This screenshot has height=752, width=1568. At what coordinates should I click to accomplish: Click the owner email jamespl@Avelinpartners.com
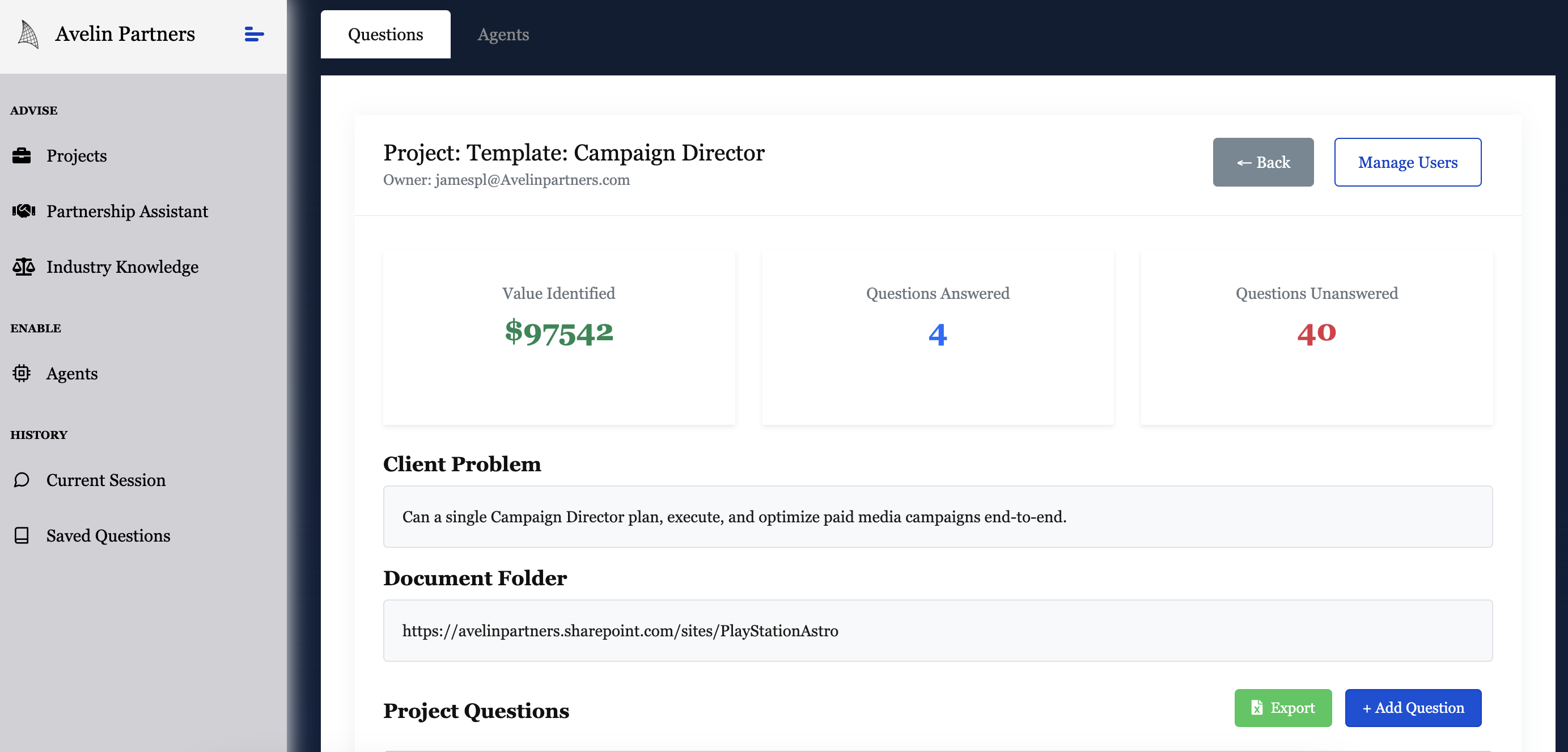[x=532, y=180]
